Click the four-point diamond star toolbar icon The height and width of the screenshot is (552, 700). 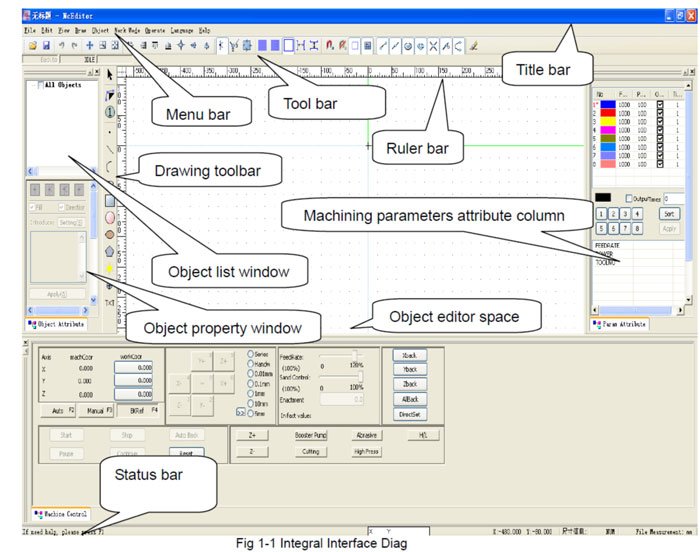coord(181,45)
